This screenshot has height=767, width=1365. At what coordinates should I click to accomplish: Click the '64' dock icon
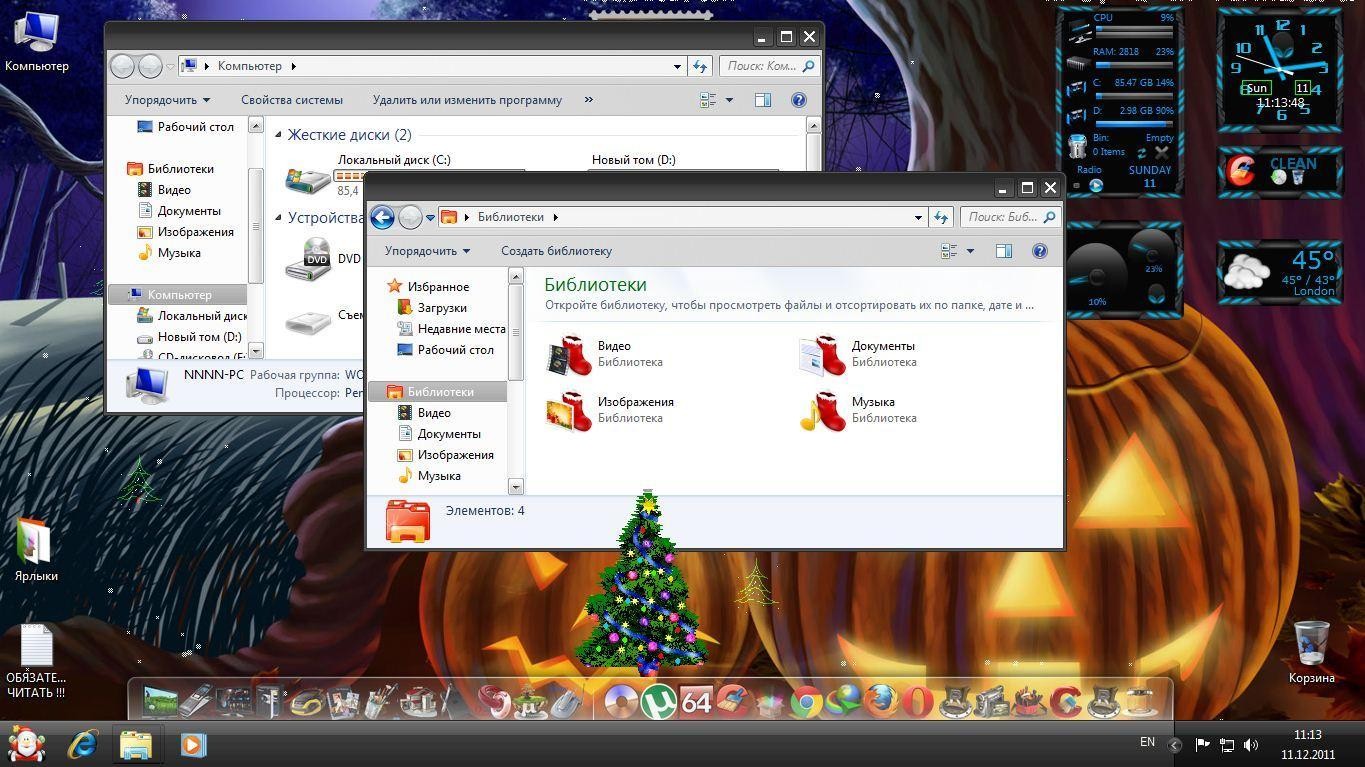pyautogui.click(x=695, y=702)
